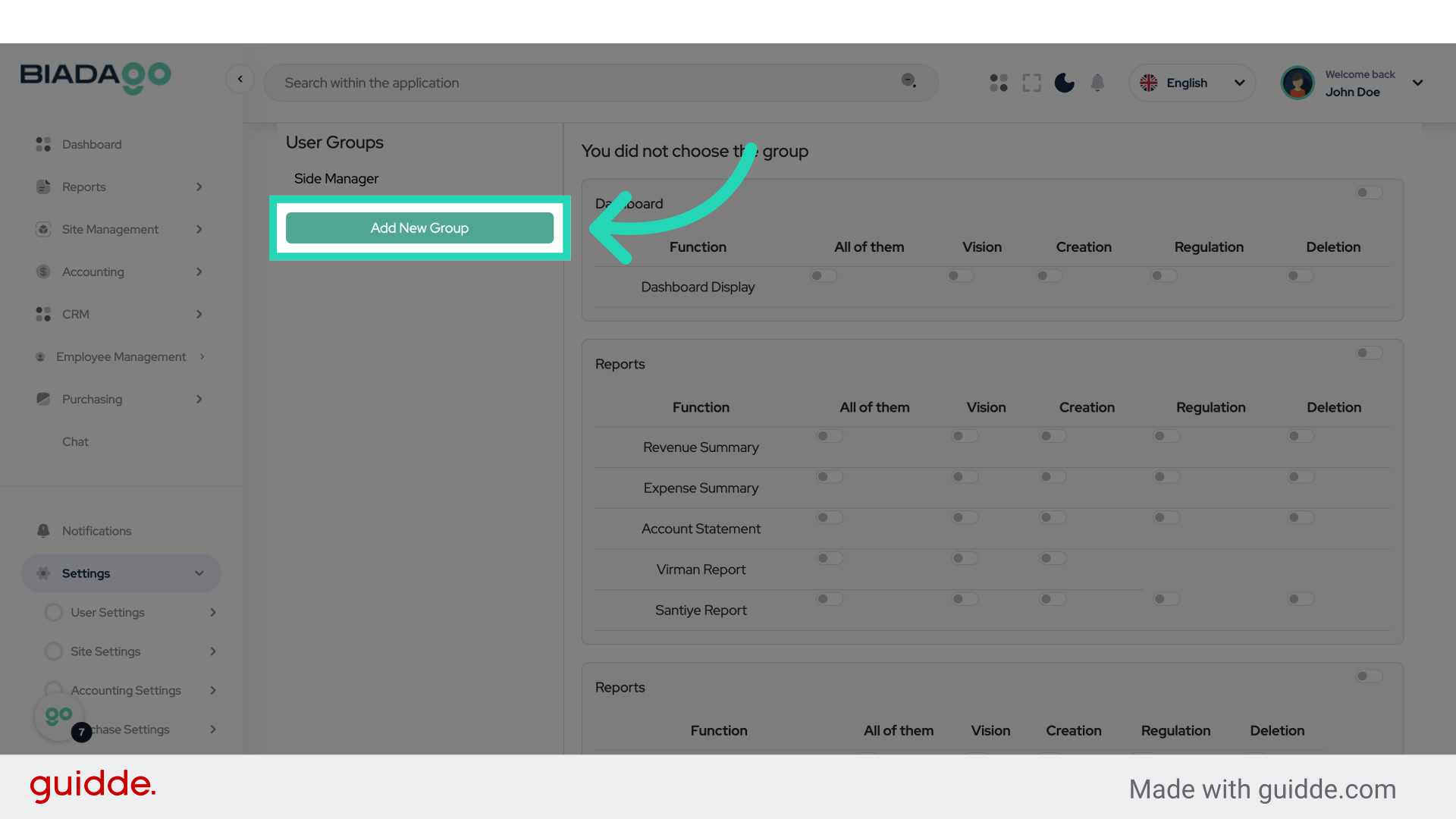Toggle All of them for Dashboard Display
The width and height of the screenshot is (1456, 819).
[x=823, y=275]
